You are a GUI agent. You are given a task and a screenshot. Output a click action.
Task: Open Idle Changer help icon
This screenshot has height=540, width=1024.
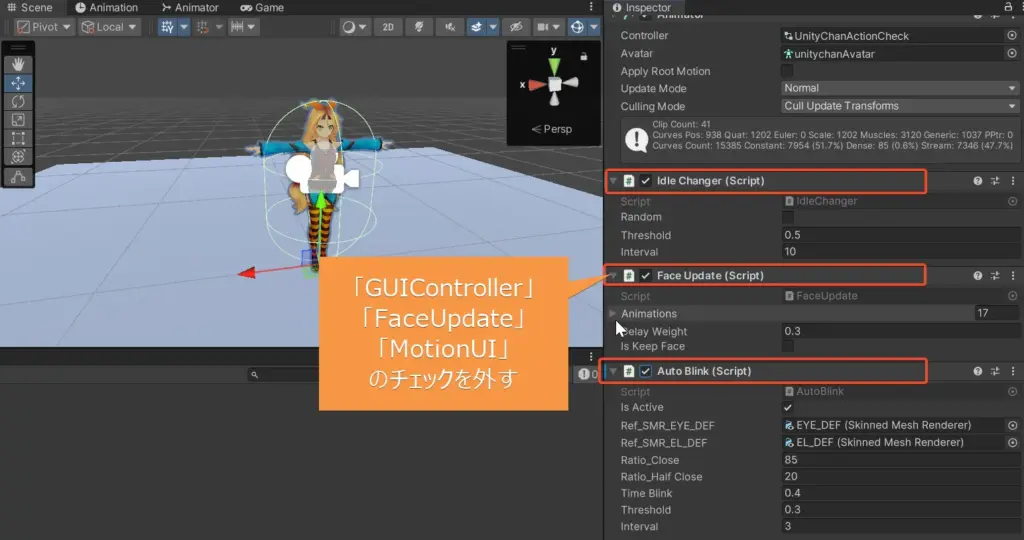pos(978,181)
